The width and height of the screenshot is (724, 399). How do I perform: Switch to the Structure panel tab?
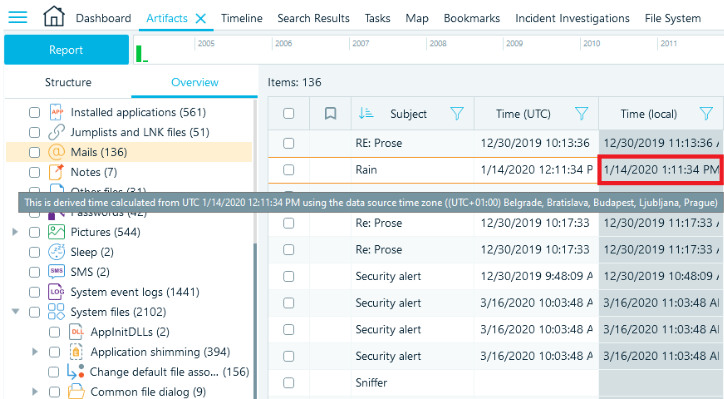tap(68, 82)
